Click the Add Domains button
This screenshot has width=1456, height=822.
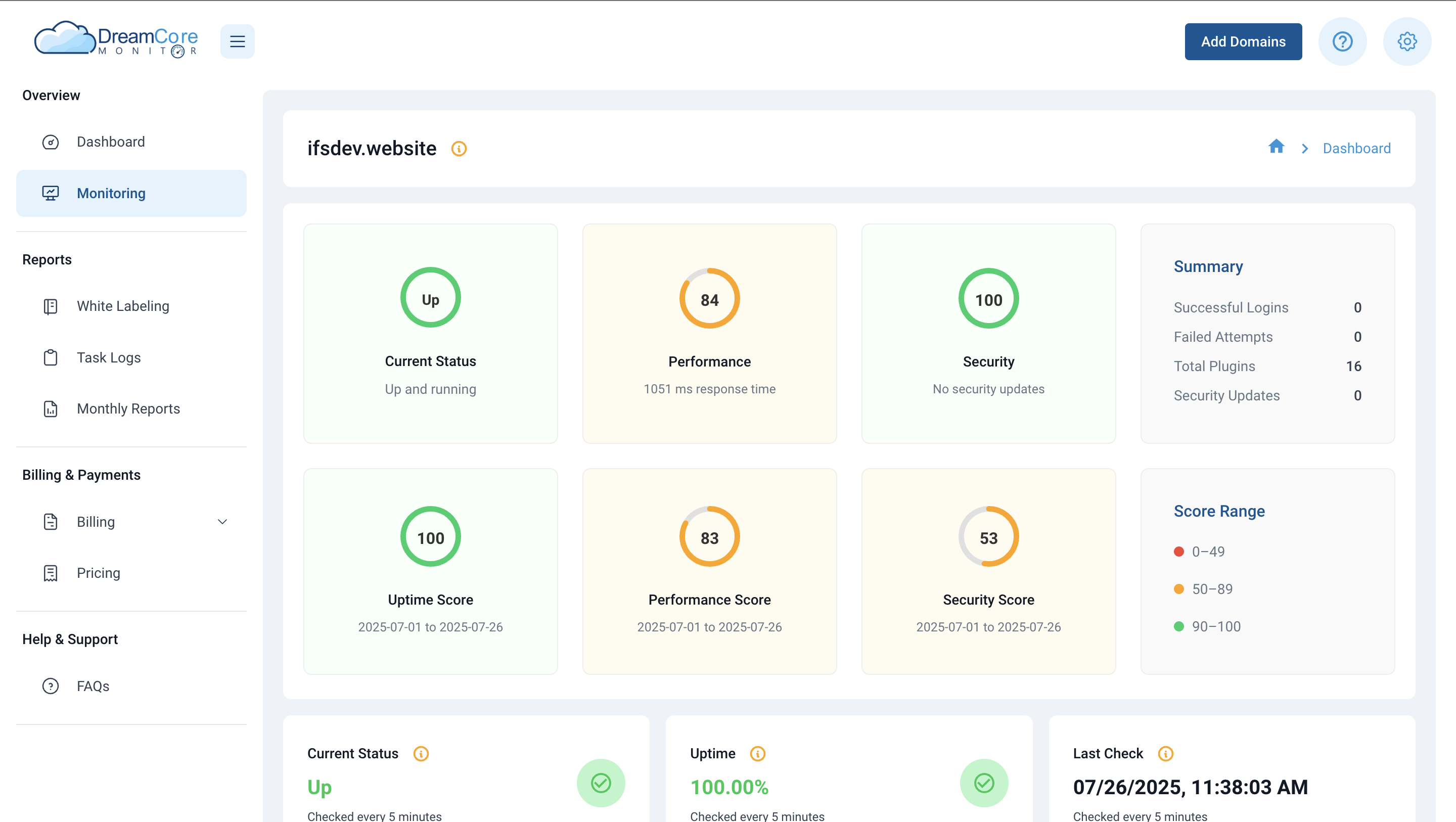click(1243, 41)
